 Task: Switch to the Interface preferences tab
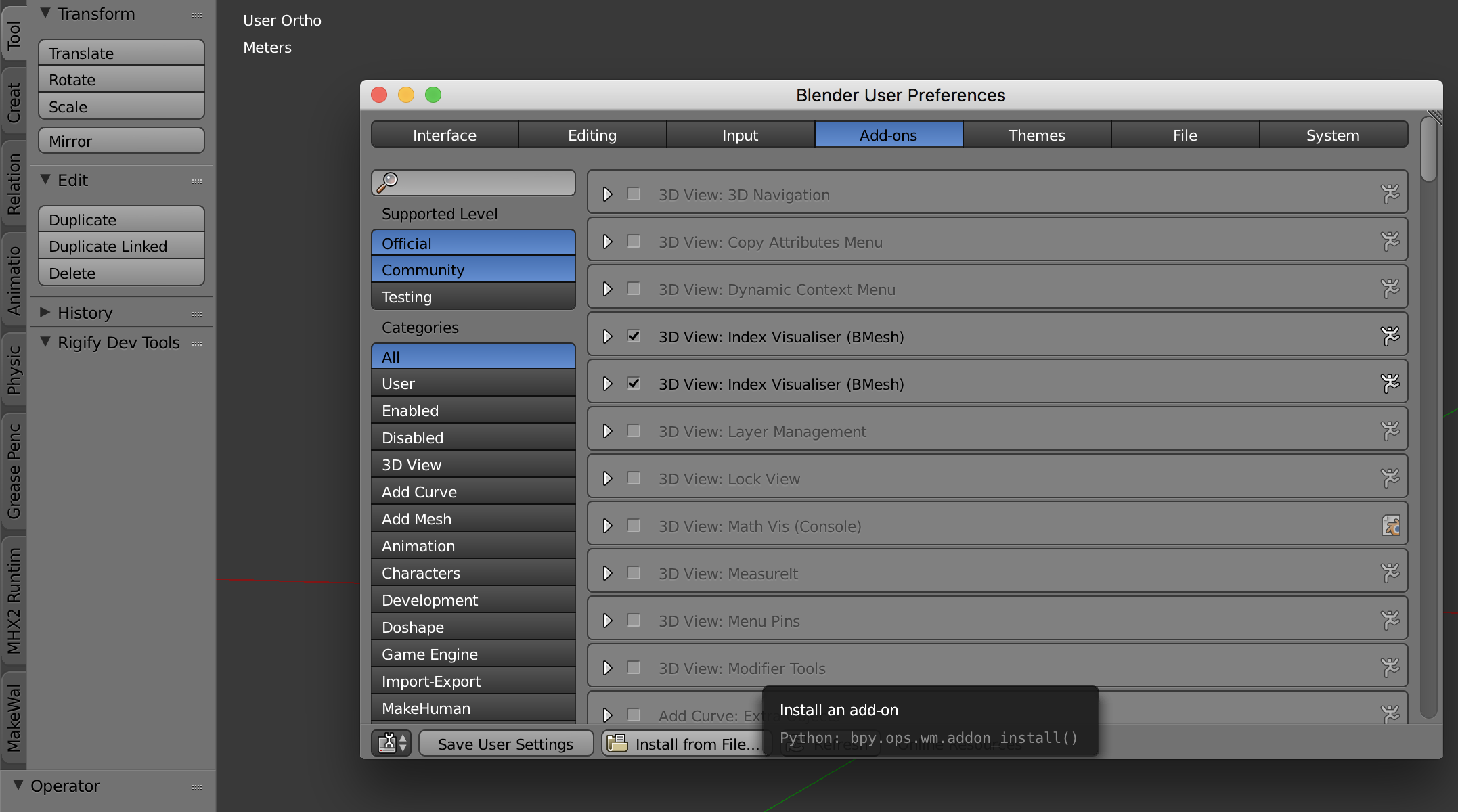(x=445, y=135)
